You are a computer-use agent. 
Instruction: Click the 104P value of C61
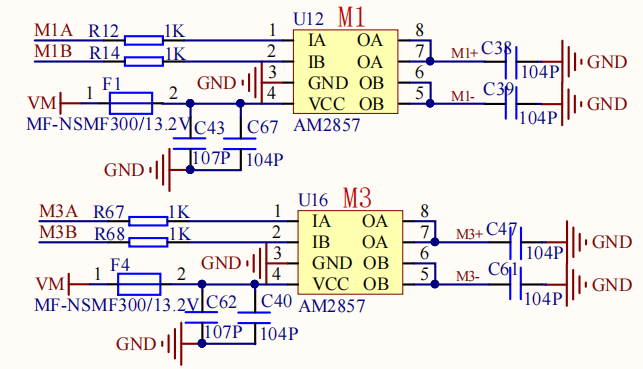(543, 298)
